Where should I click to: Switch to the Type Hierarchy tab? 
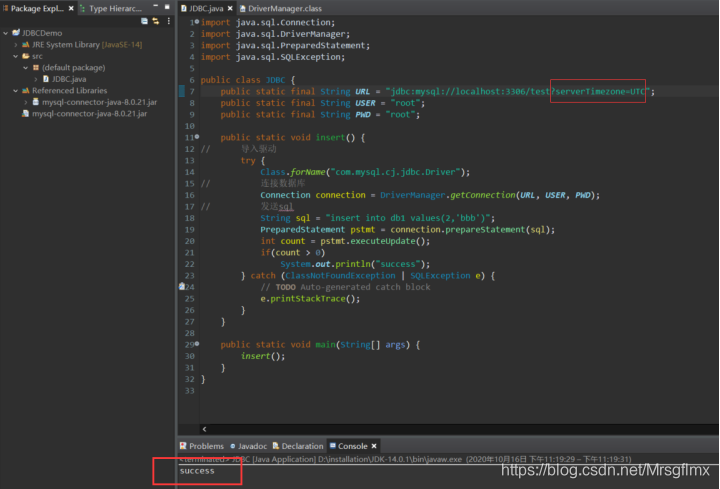coord(115,8)
